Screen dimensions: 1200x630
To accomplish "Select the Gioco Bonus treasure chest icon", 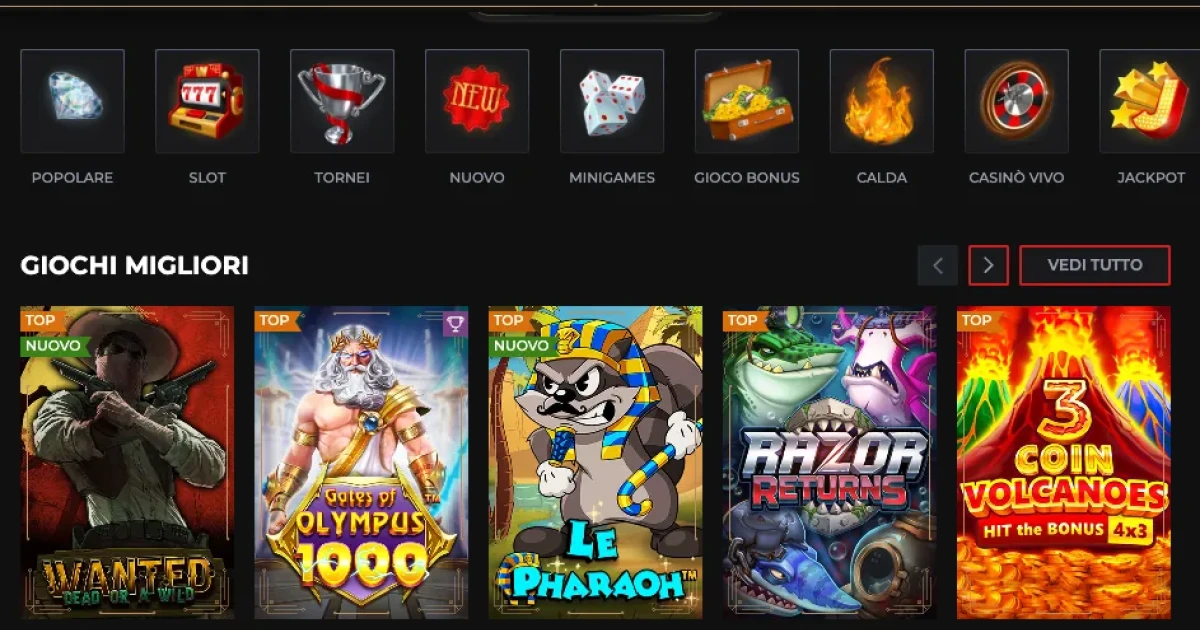I will click(x=747, y=101).
